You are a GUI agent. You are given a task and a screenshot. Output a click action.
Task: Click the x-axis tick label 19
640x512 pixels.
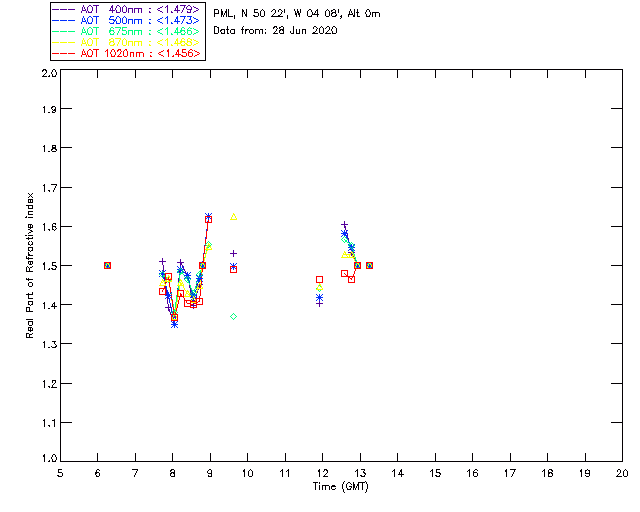(585, 473)
